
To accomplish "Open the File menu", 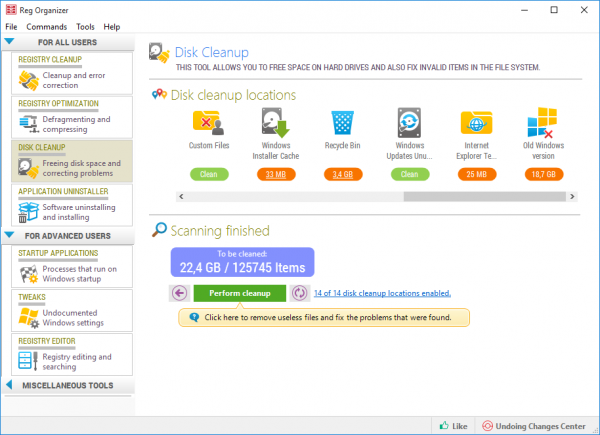I will tap(11, 27).
